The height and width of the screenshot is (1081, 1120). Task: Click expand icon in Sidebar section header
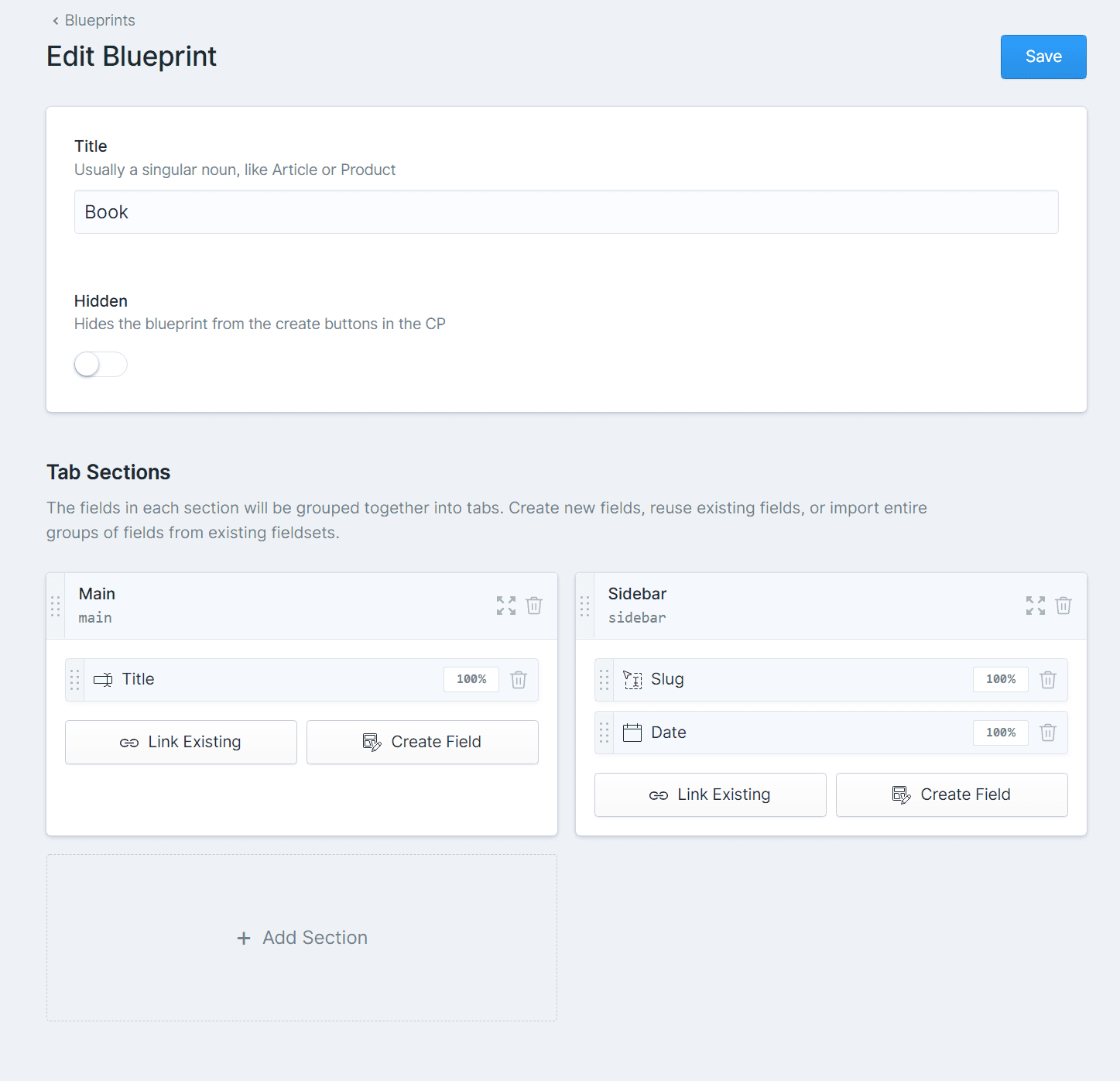click(x=1036, y=606)
